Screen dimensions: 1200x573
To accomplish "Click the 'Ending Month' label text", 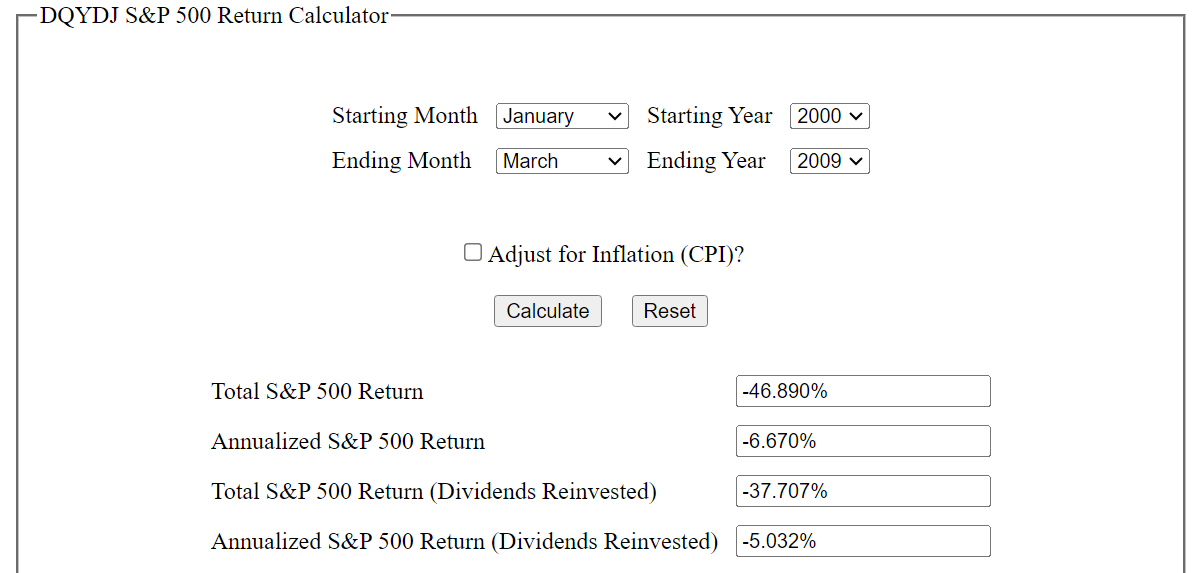I will pyautogui.click(x=402, y=161).
